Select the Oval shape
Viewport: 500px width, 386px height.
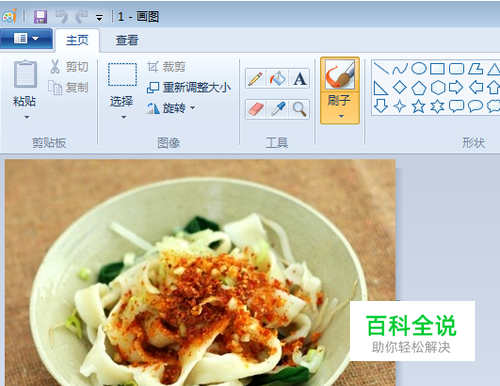[419, 69]
